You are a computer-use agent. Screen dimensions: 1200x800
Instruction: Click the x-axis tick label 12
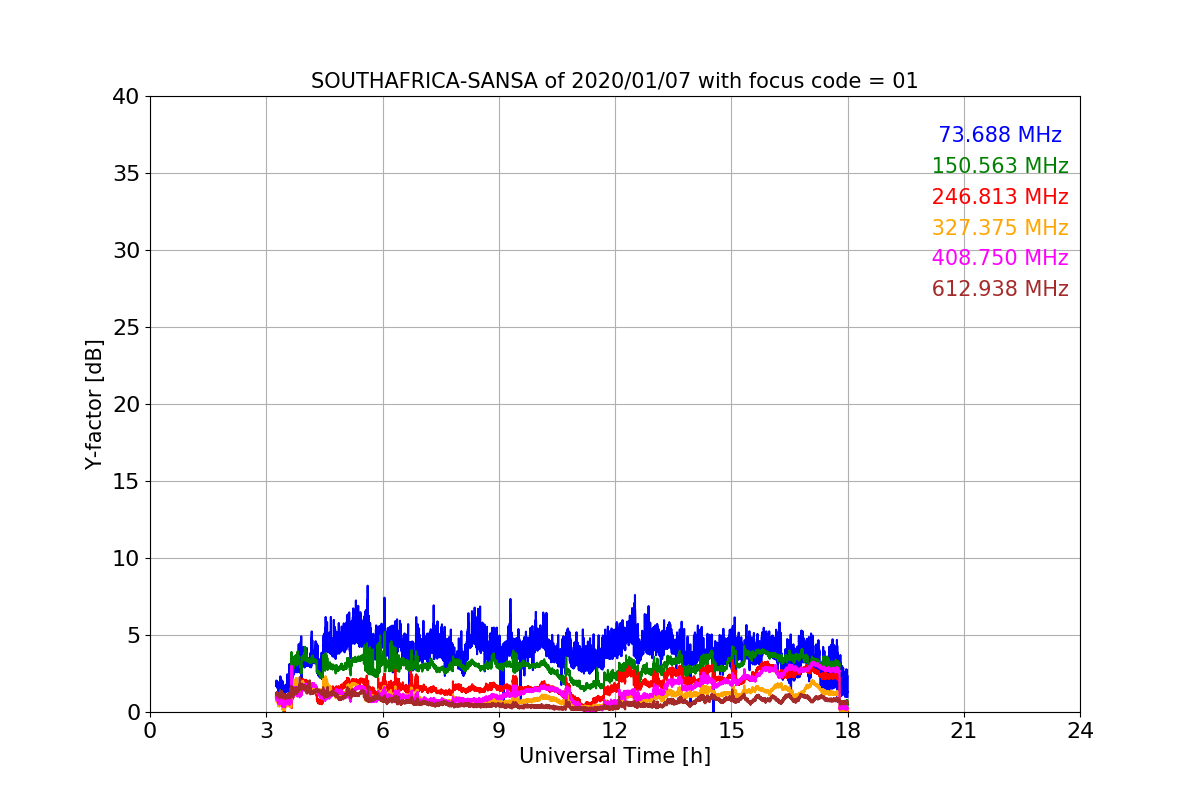pyautogui.click(x=615, y=731)
